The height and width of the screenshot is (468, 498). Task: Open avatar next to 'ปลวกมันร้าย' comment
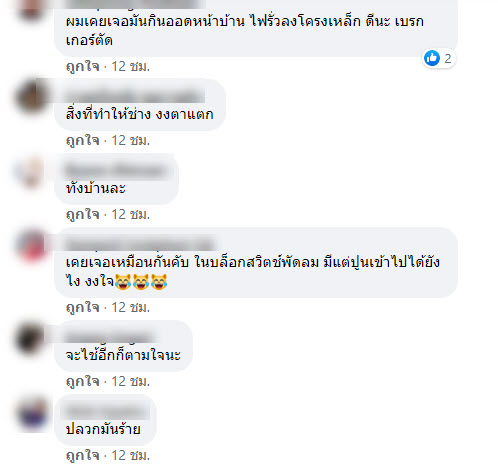tap(31, 413)
